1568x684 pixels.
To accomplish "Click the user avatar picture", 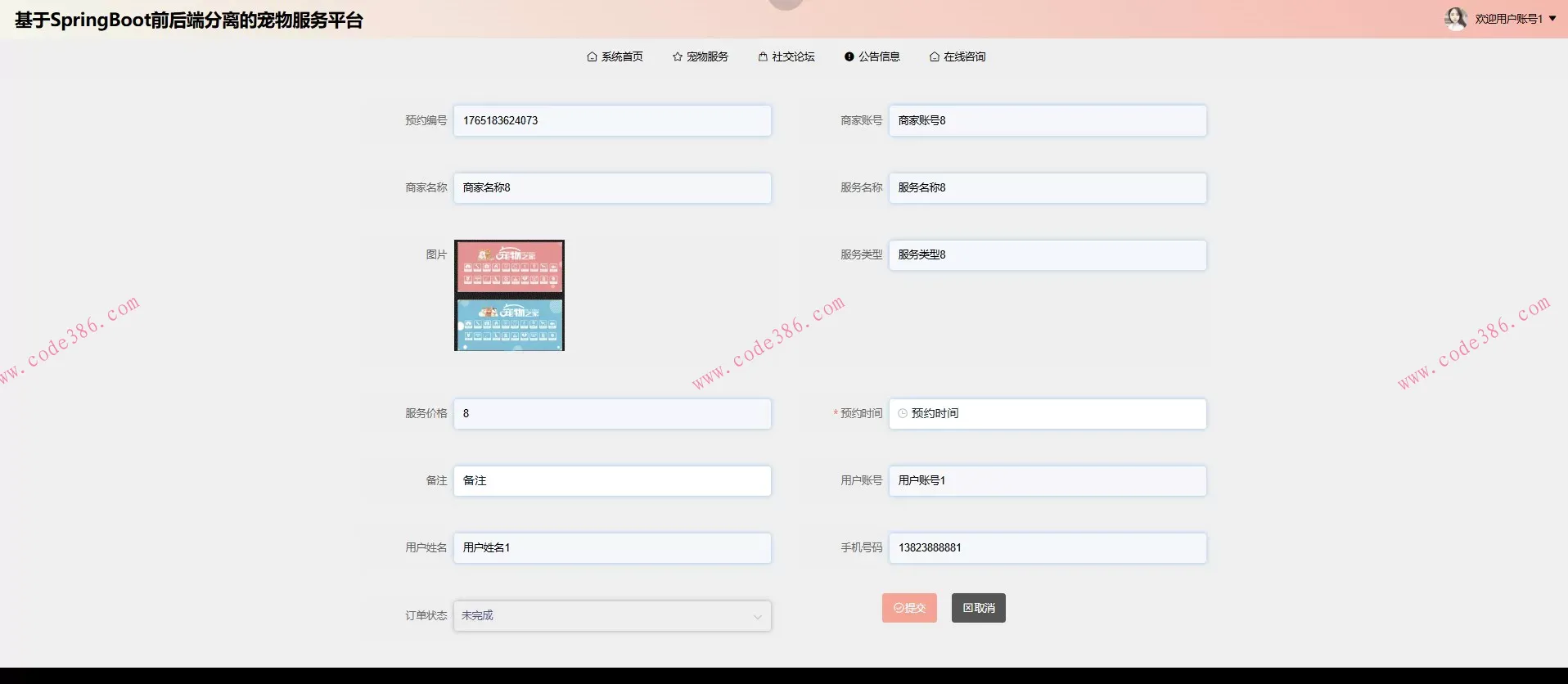I will pyautogui.click(x=1456, y=19).
